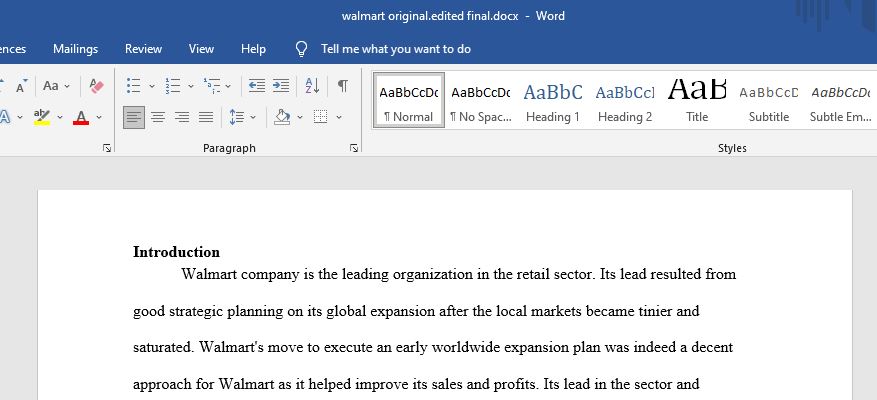Expand the Bullets library dropdown
Screen dimensions: 877x400
(152, 86)
